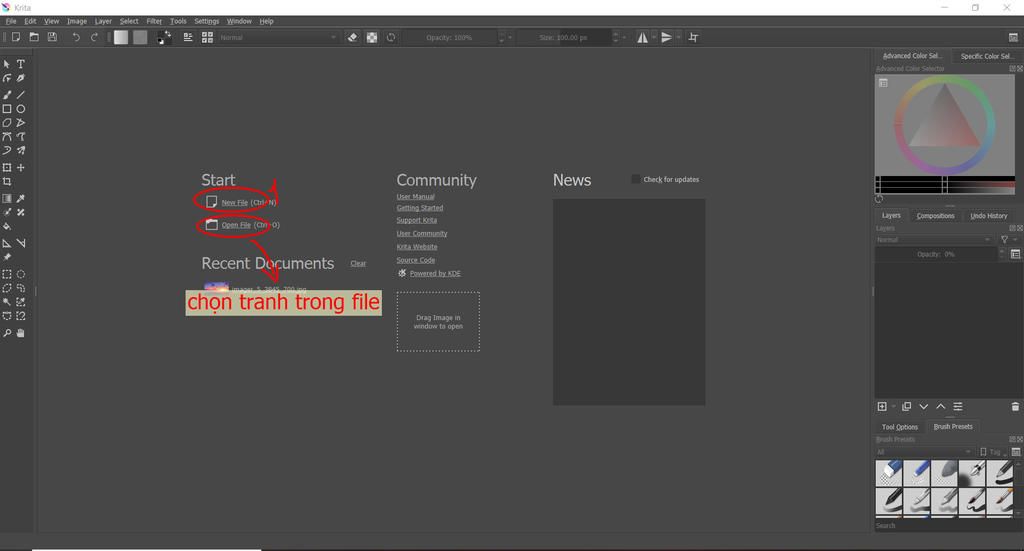Select the Calligraphy tool
Image resolution: width=1024 pixels, height=551 pixels.
pos(21,78)
